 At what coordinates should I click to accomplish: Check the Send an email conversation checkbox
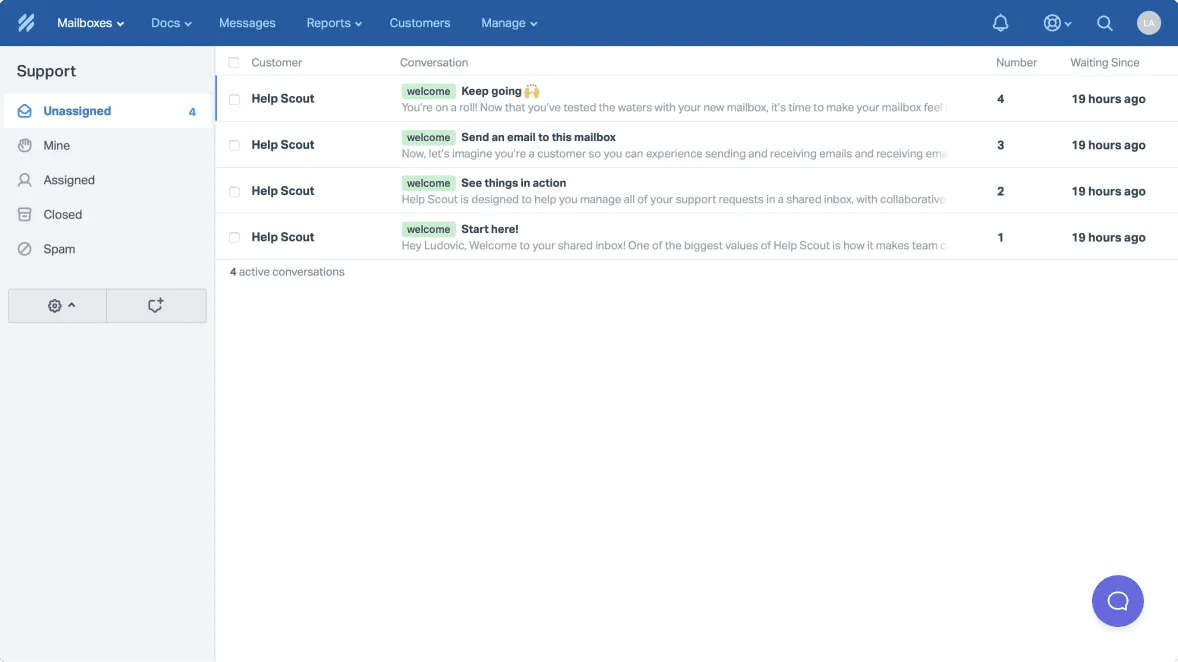tap(234, 145)
